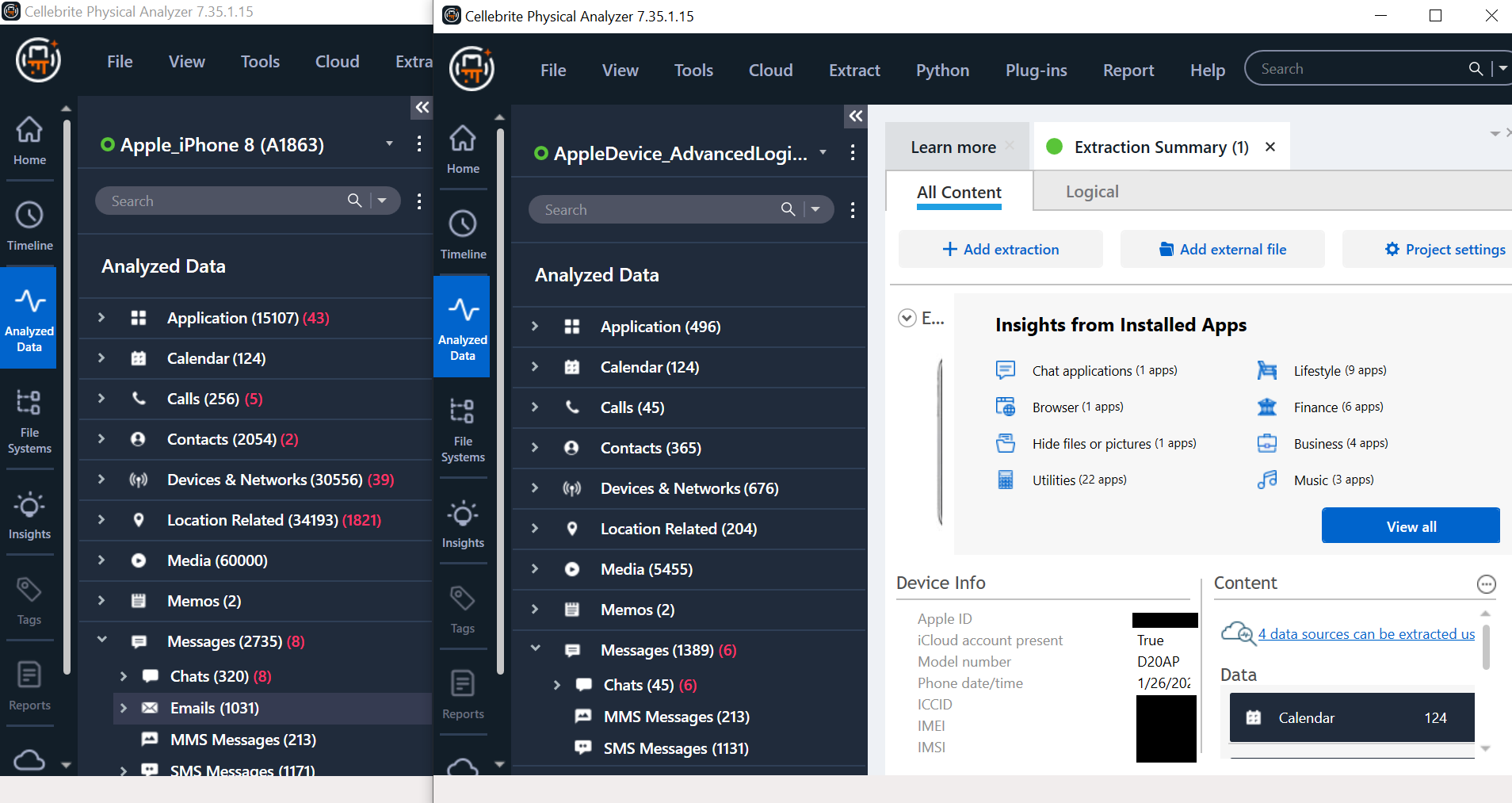The height and width of the screenshot is (803, 1512).
Task: Open the kebab menu beside Apple_iPhone 8 (A1863)
Action: click(x=419, y=144)
